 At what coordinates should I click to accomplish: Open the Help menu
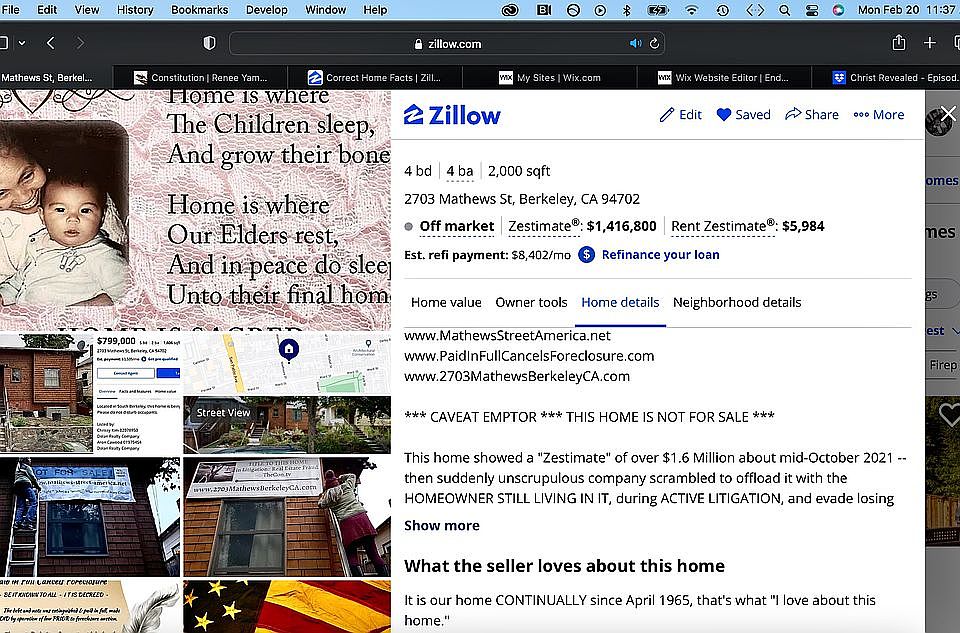coord(375,10)
